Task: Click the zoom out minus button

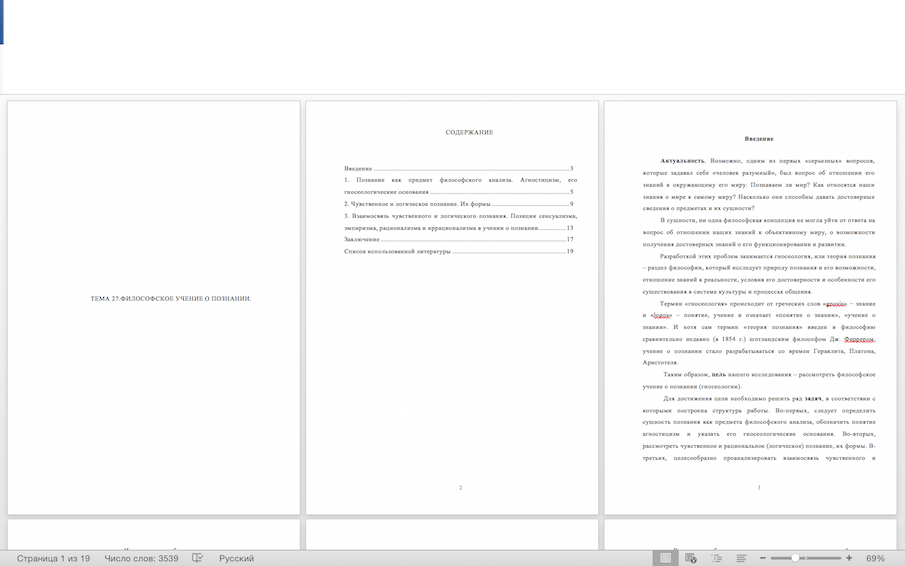Action: [x=762, y=558]
